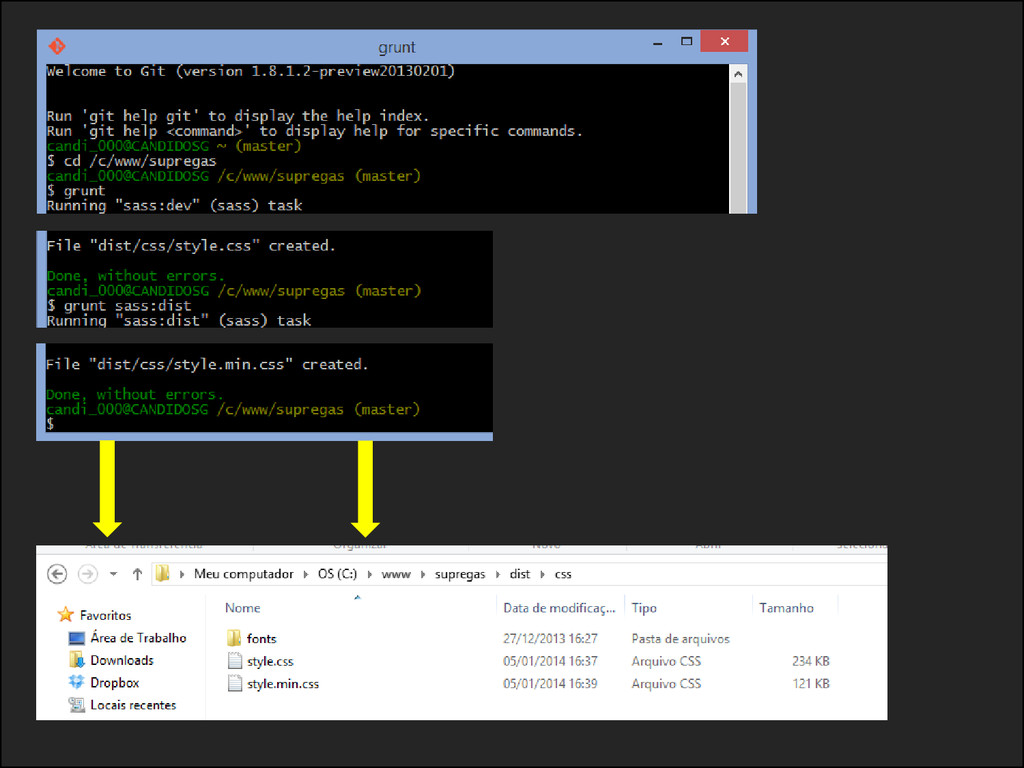Close the grunt terminal window

tap(724, 41)
